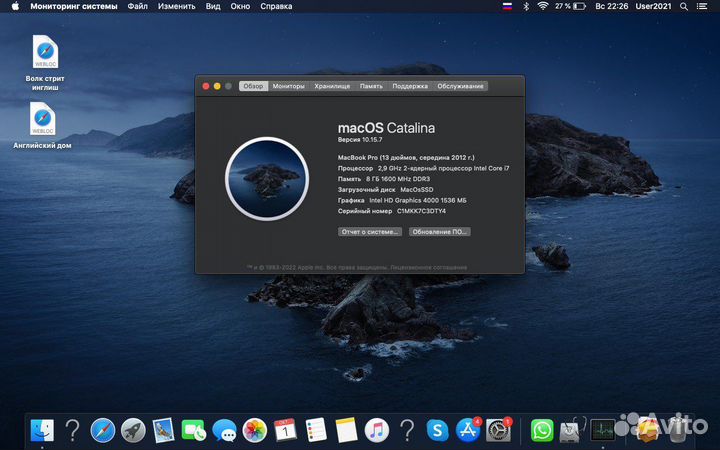Open the Wi-Fi status menu
720x450 pixels.
[x=543, y=6]
